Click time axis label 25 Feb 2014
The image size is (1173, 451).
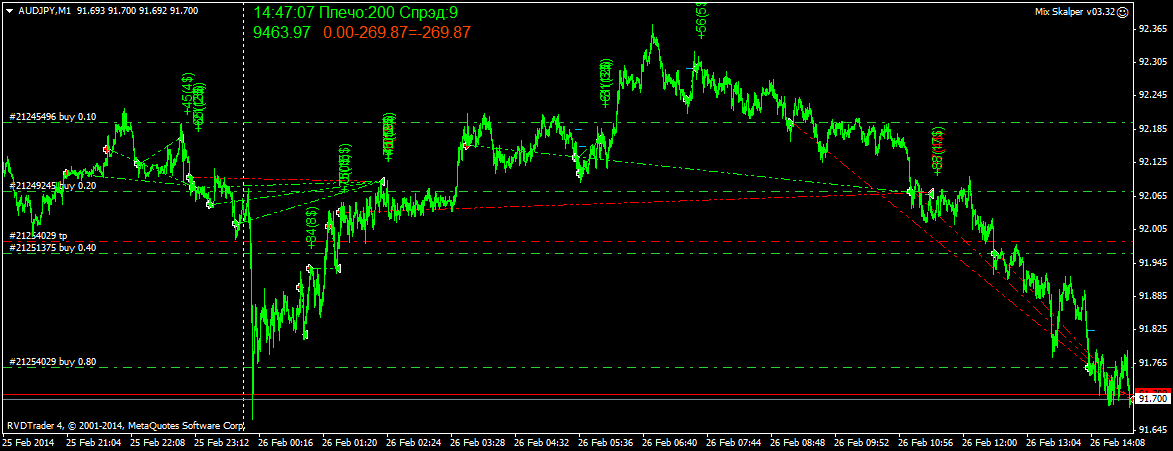[27, 444]
